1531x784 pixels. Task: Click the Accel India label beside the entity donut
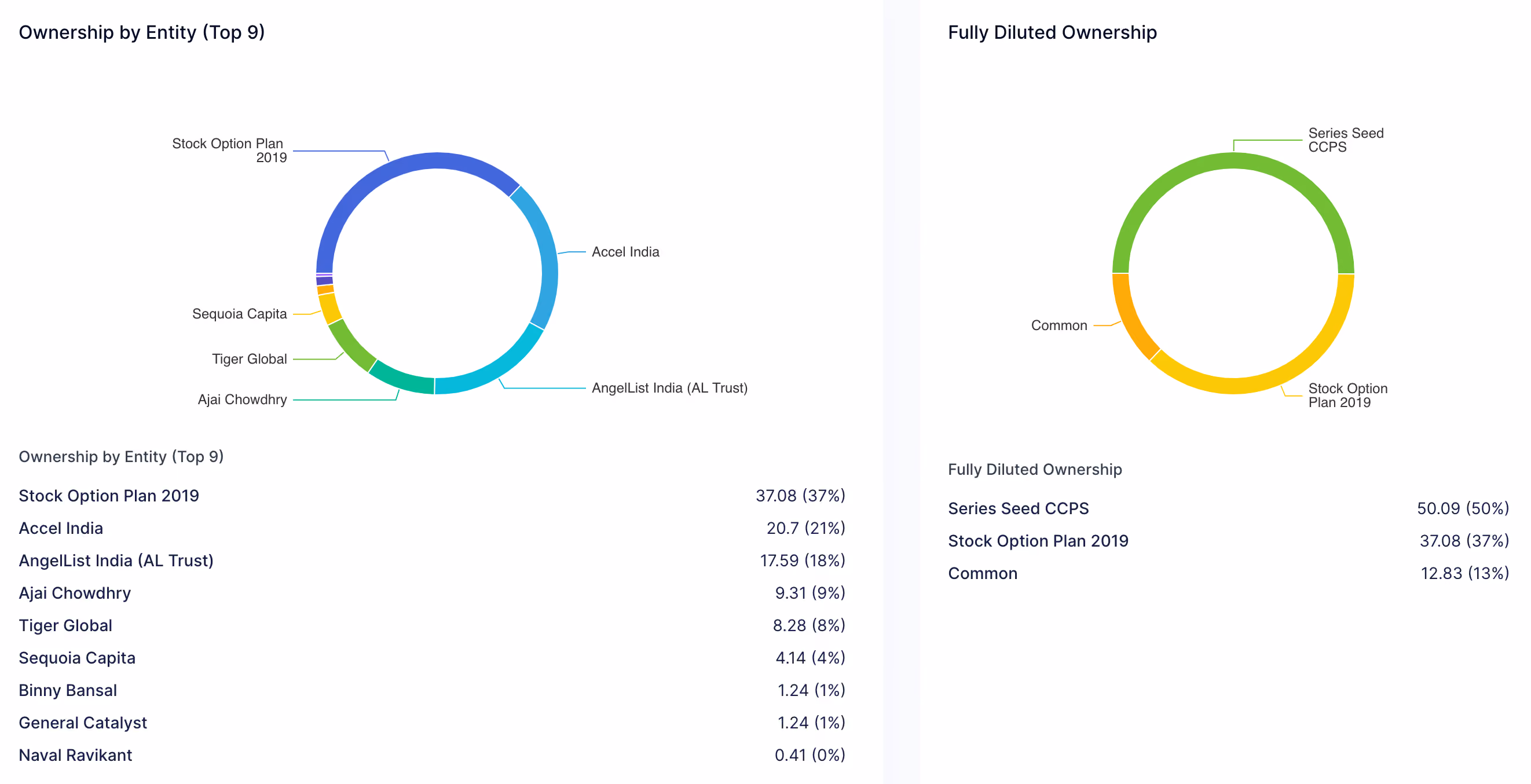(625, 252)
